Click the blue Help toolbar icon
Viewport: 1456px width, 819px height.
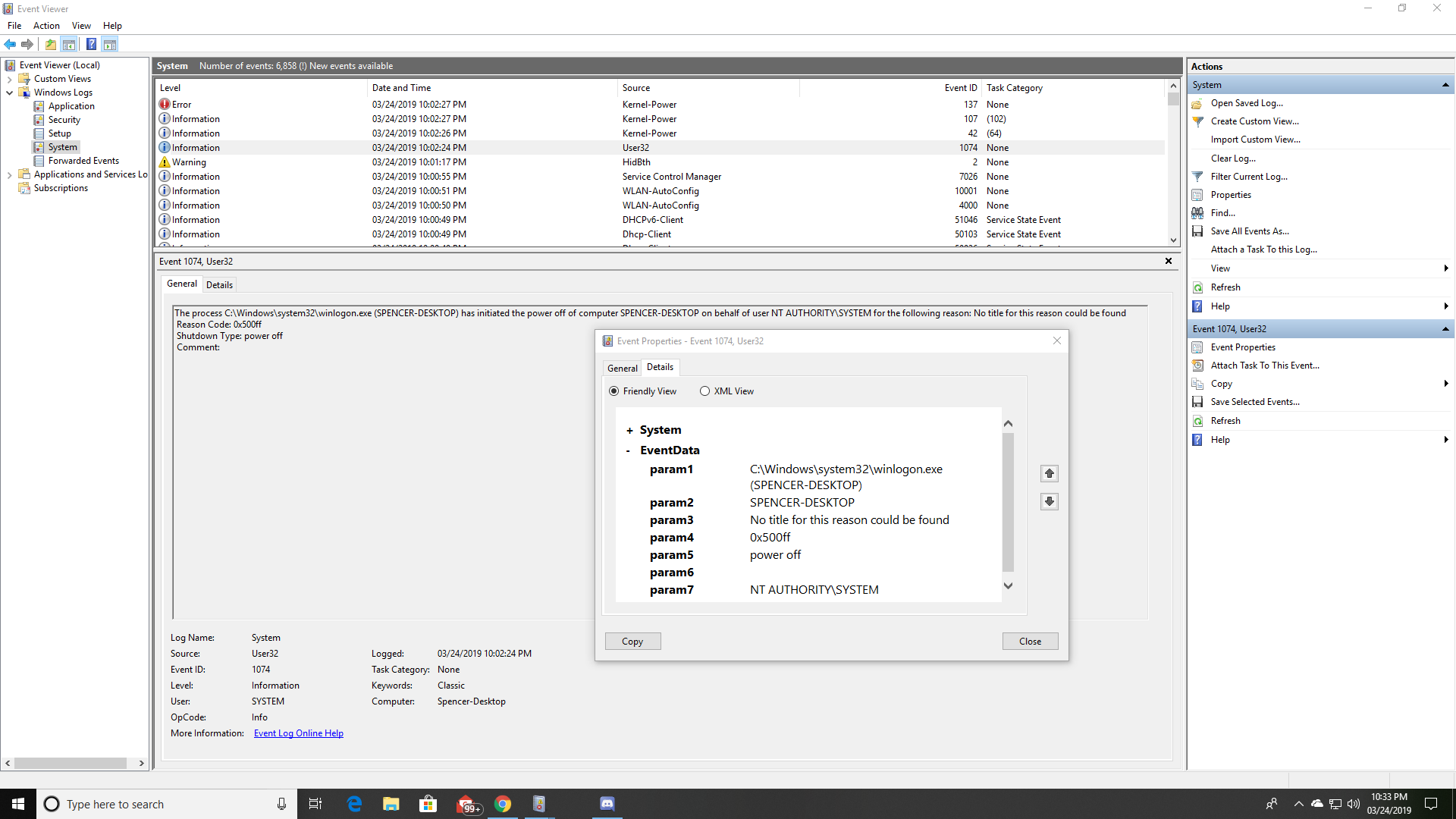91,44
